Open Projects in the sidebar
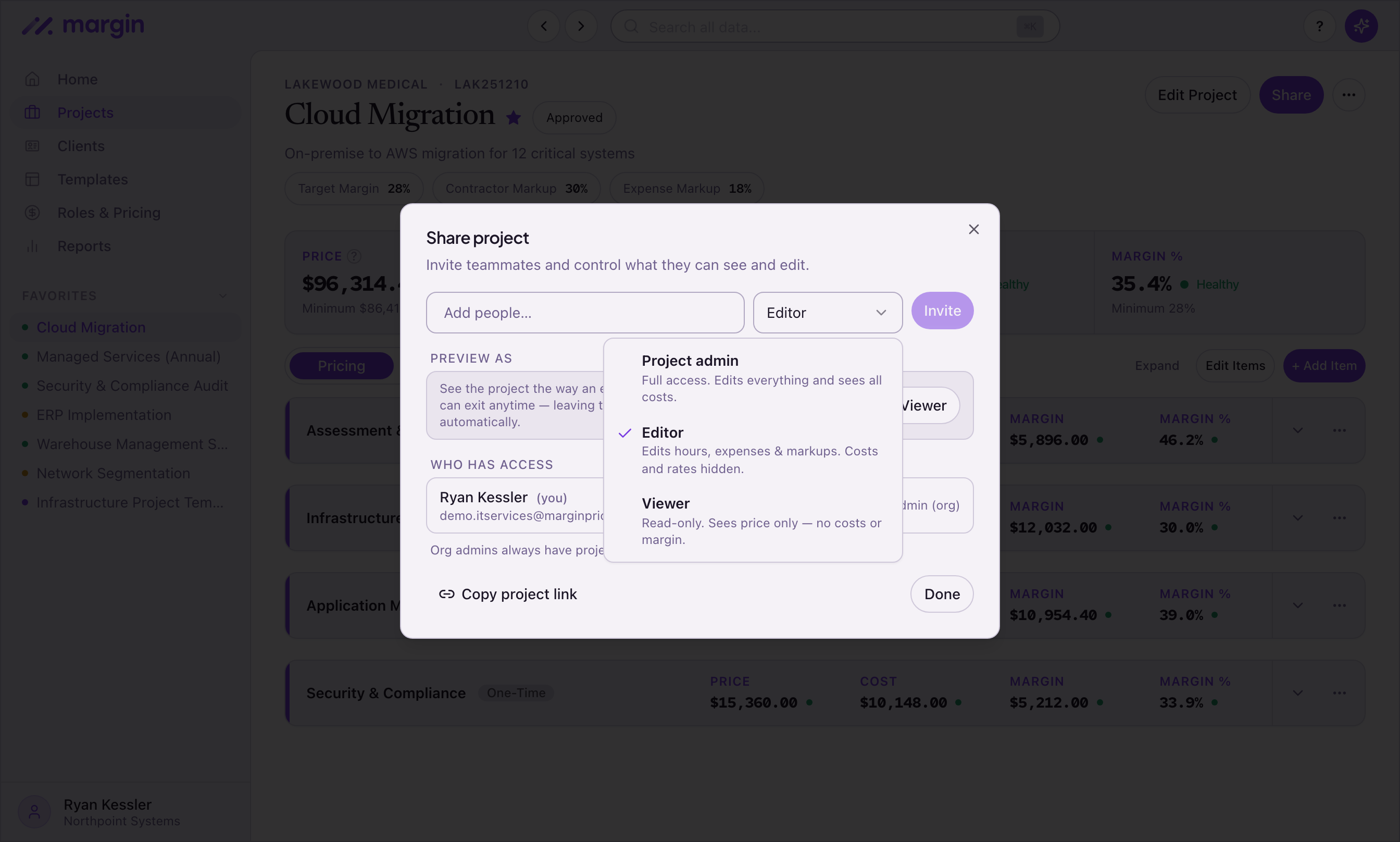This screenshot has width=1400, height=842. point(126,113)
